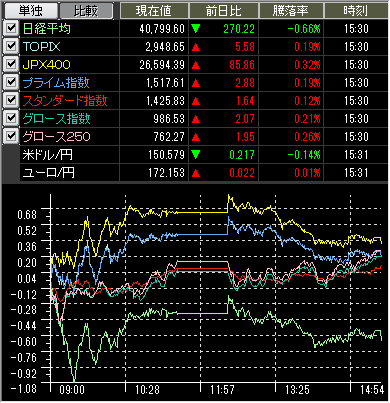Click the 前日比 column header
This screenshot has height=403, width=390.
[x=224, y=11]
